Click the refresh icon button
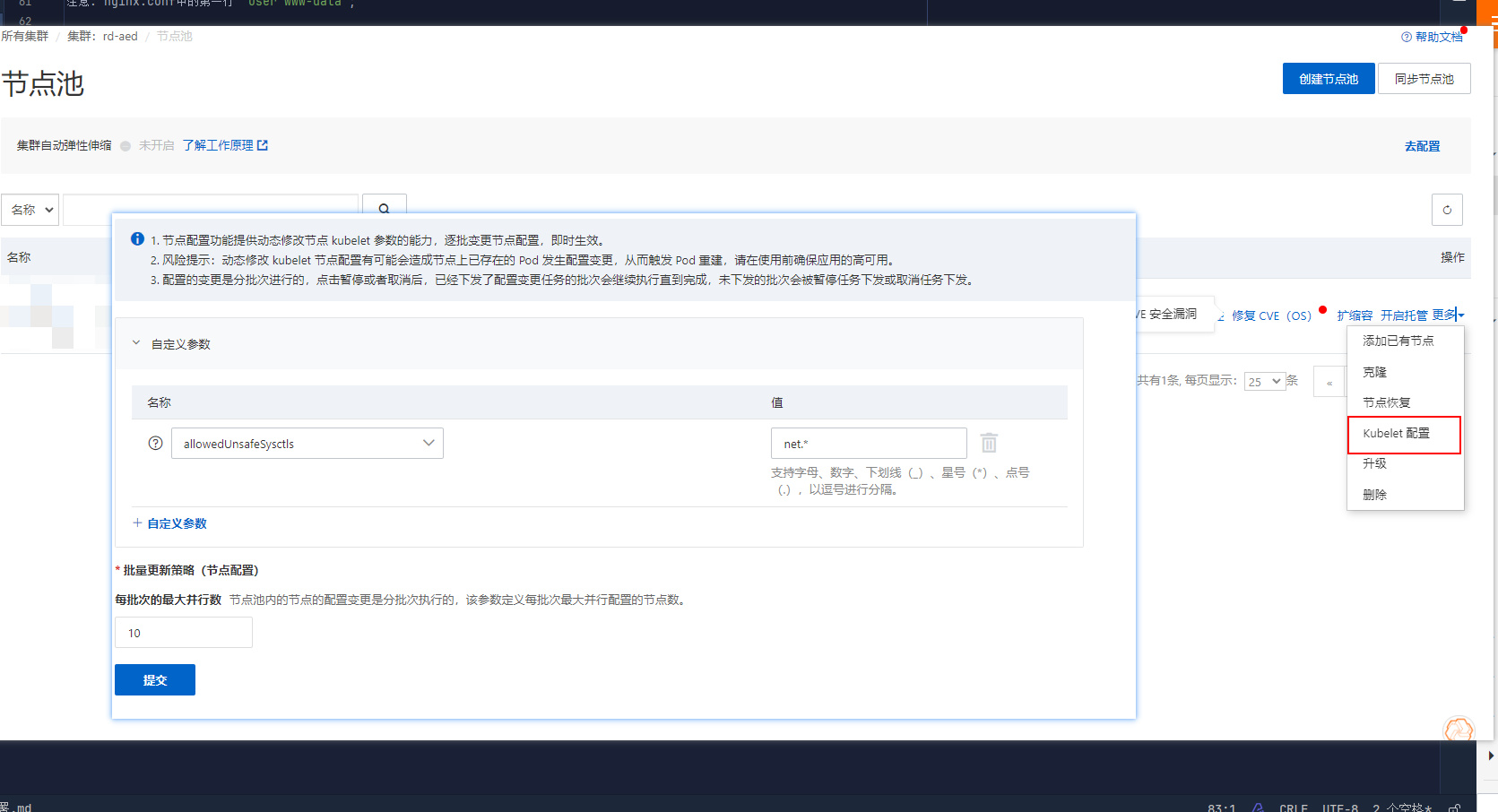Image resolution: width=1498 pixels, height=812 pixels. (x=1446, y=210)
